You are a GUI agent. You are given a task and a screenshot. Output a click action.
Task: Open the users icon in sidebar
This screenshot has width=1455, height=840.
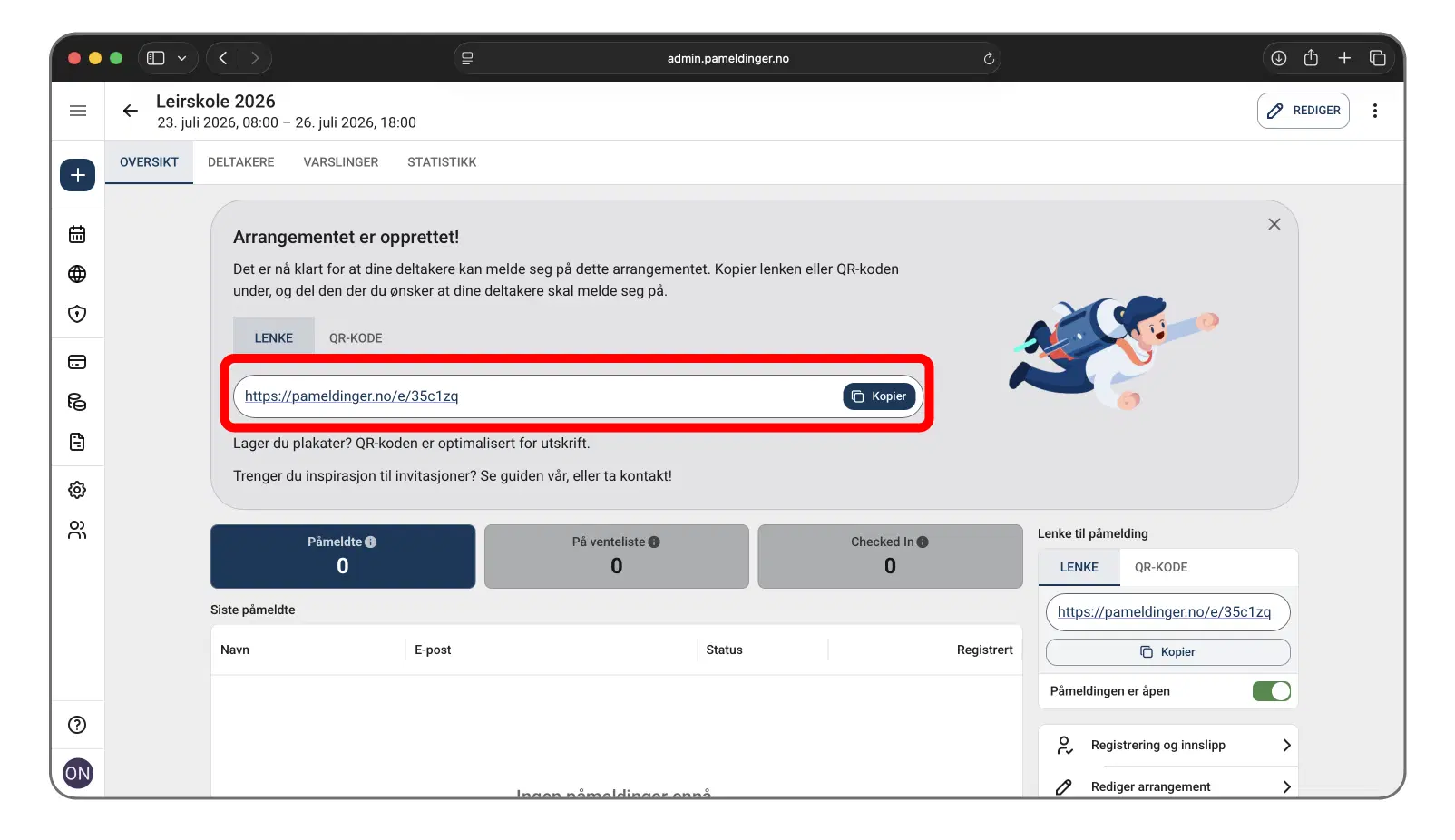click(77, 530)
